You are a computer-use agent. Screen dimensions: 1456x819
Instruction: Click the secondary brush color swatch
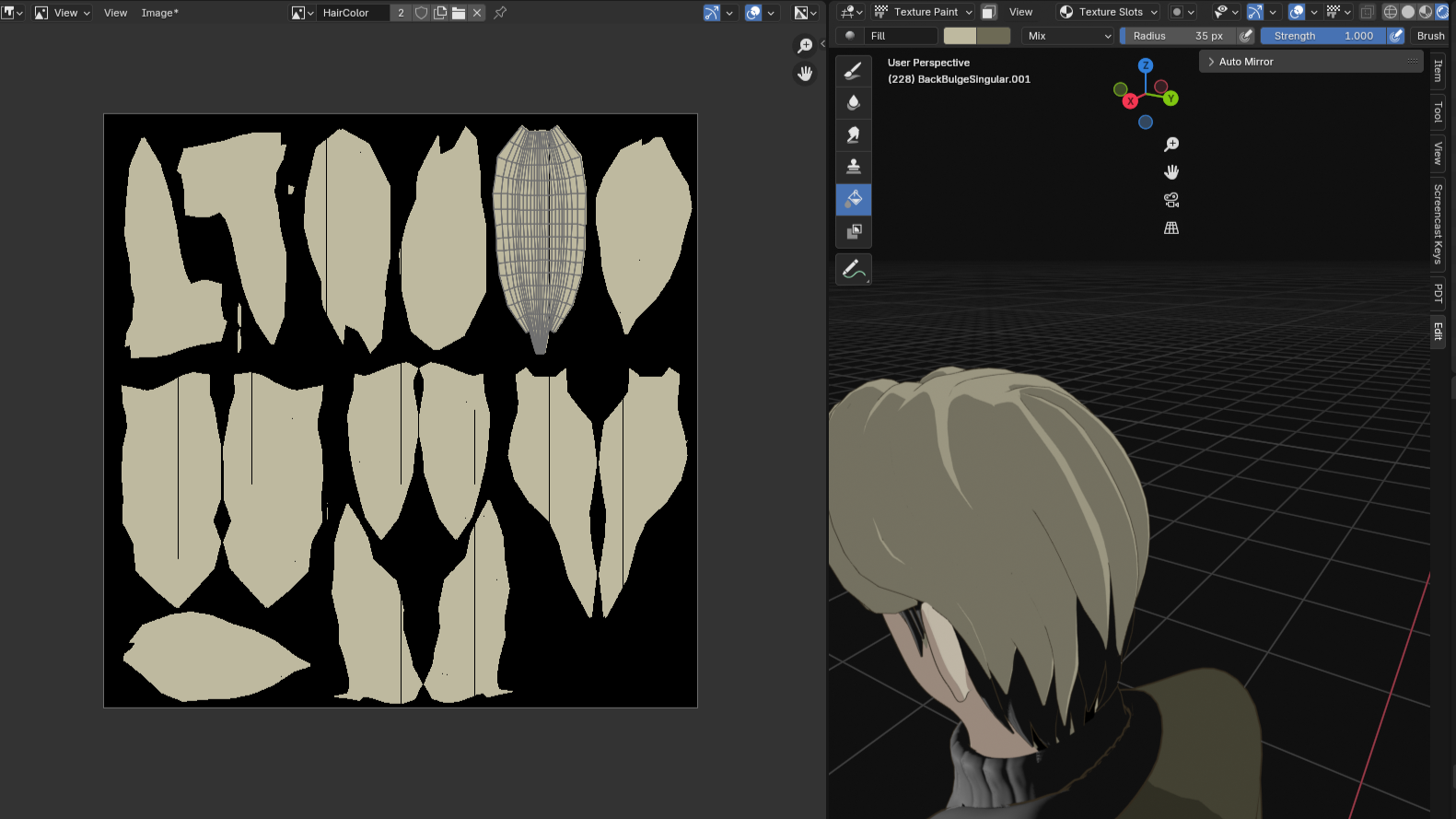coord(994,36)
